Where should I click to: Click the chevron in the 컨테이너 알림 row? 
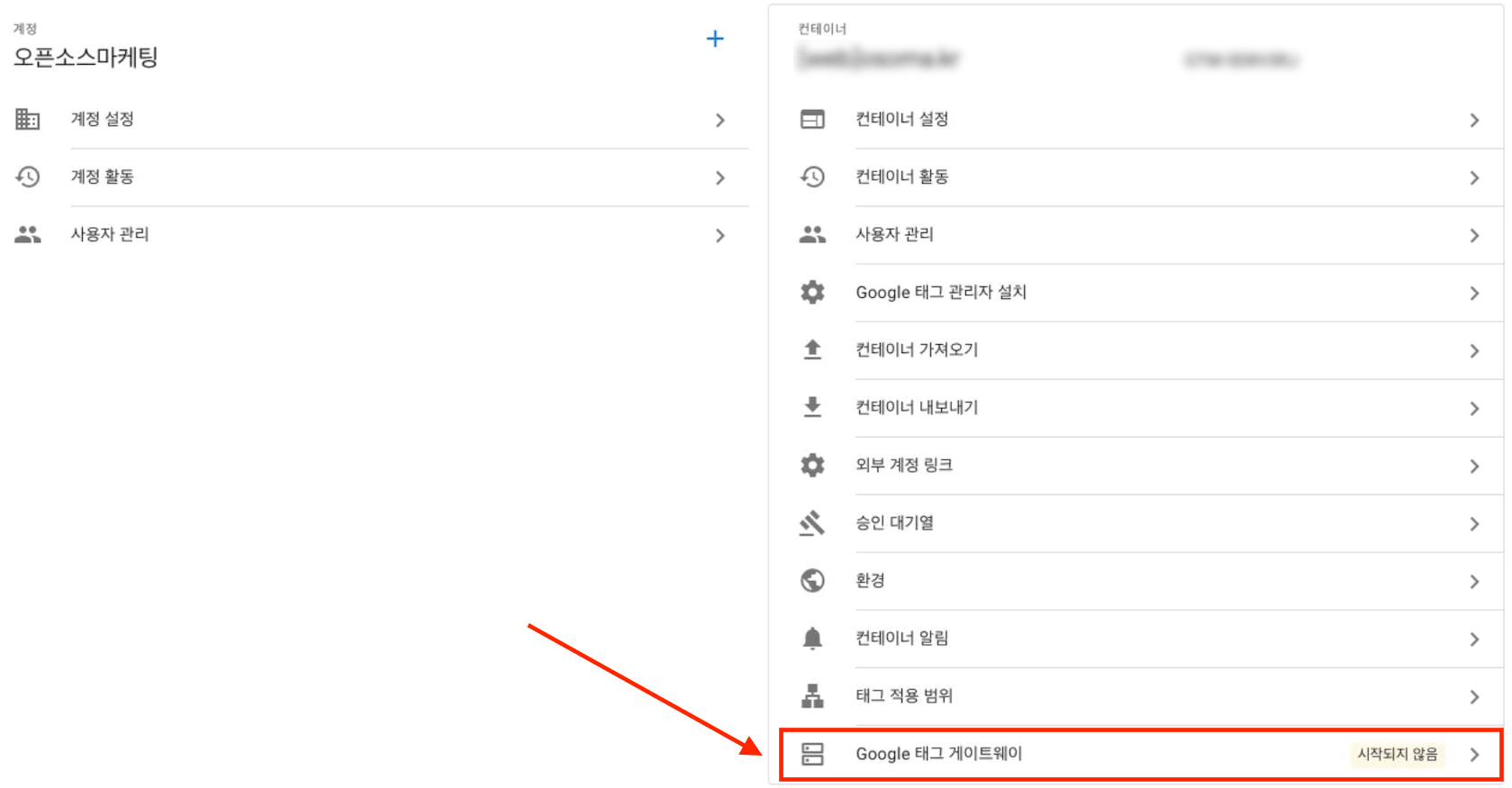pos(1474,639)
